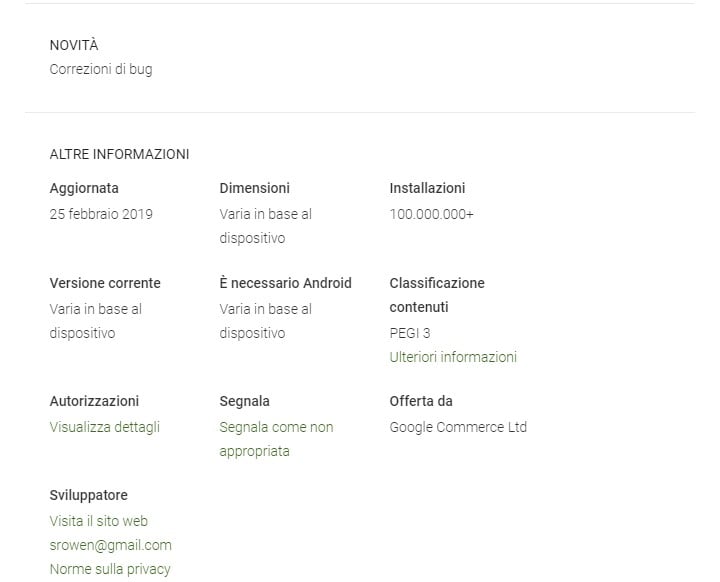Click the NOVITÀ section heading
This screenshot has height=582, width=720.
pos(74,45)
